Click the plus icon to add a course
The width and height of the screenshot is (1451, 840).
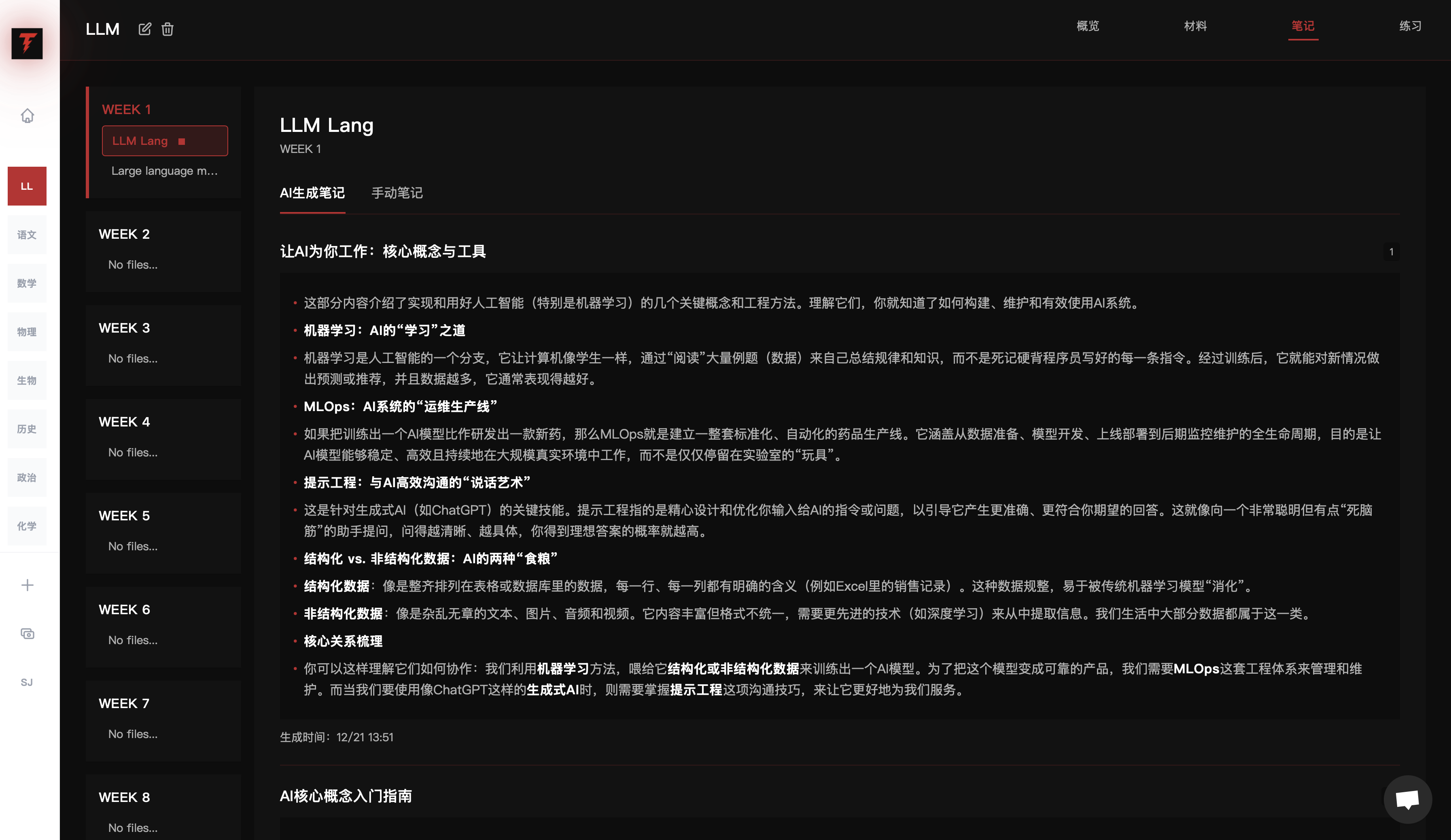coord(27,585)
